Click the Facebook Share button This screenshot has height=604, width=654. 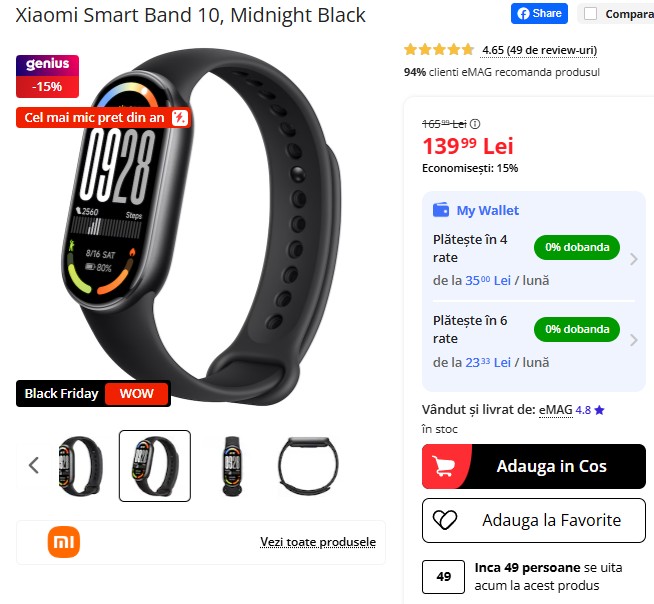tap(539, 14)
